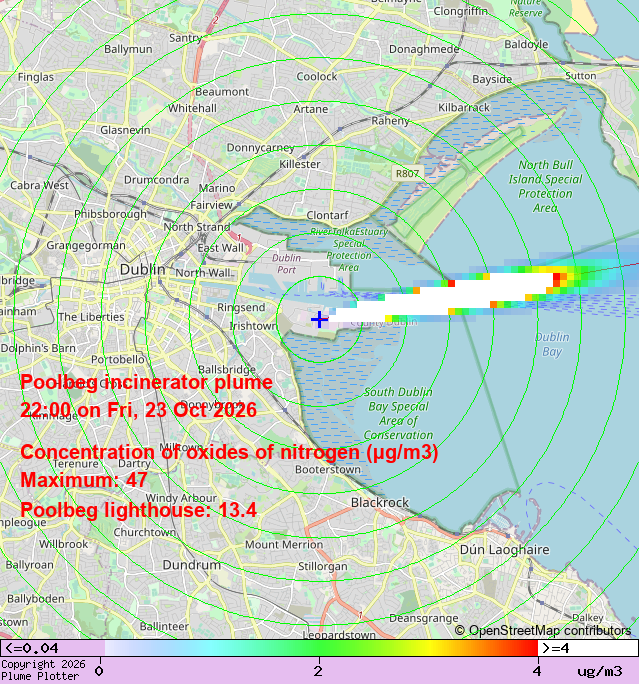Click the 'Artane' label
639x684 pixels.
pyautogui.click(x=311, y=109)
